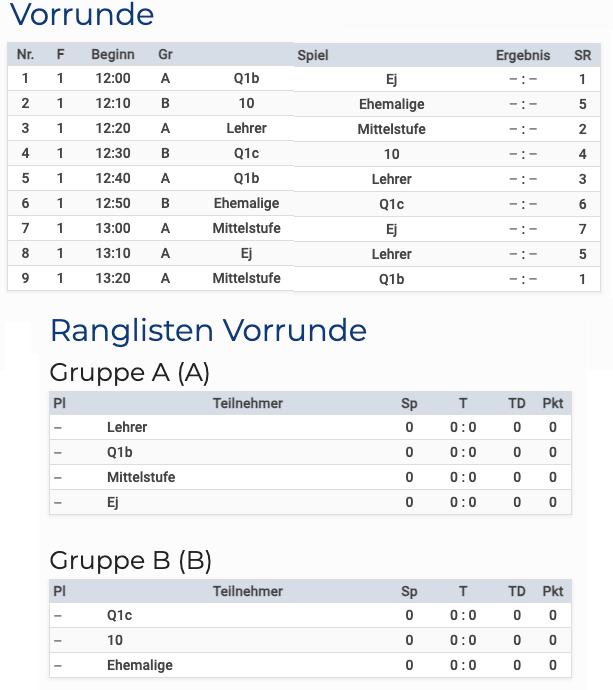Screen dimensions: 613x690
Task: Click 'Q1c' in the Gruppe B ranking
Action: coord(120,616)
